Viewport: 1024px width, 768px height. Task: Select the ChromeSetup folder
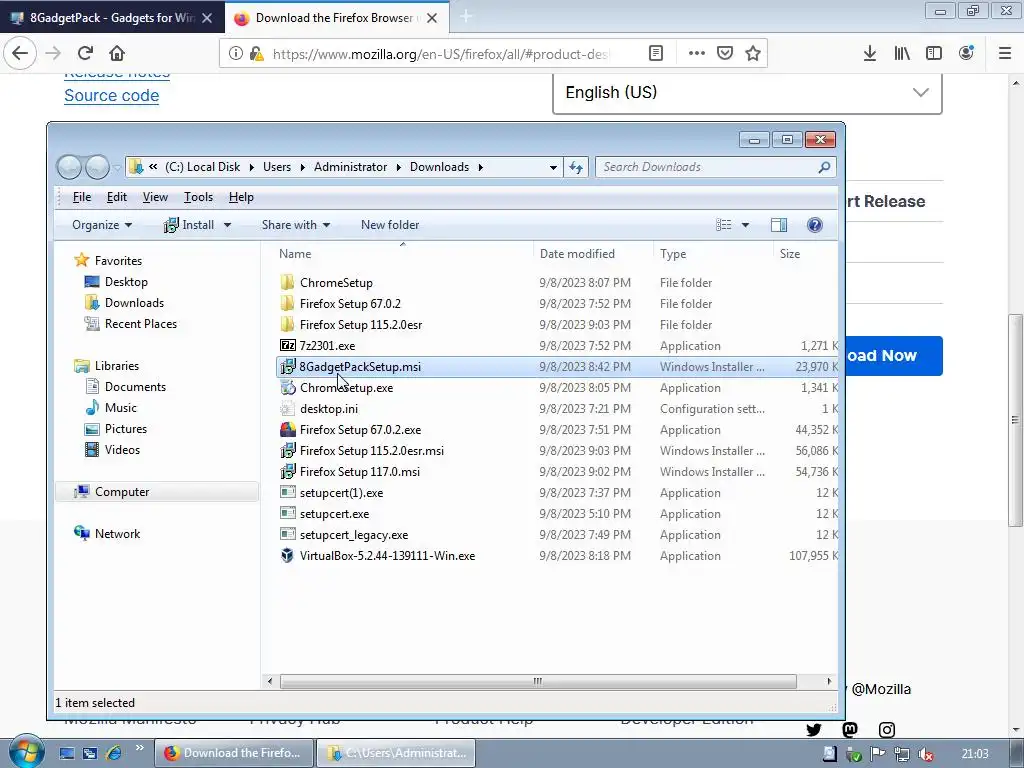(336, 283)
